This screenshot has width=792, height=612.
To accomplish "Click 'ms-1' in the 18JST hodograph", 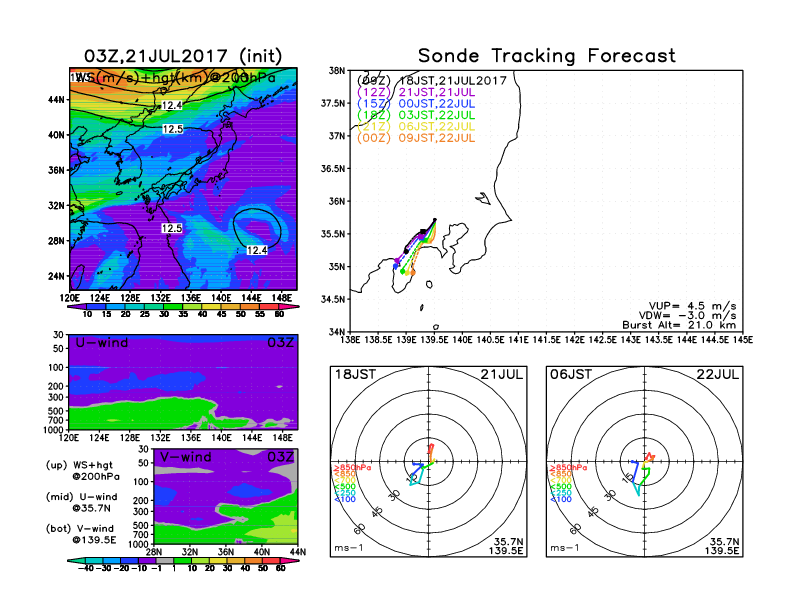I will point(349,548).
